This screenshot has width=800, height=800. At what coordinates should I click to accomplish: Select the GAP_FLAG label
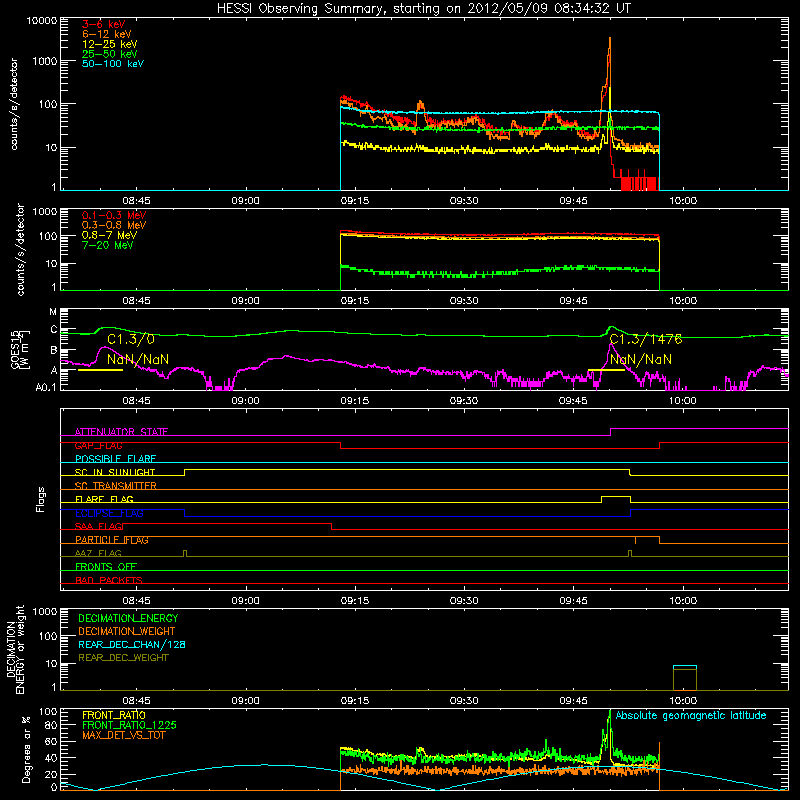tap(98, 445)
